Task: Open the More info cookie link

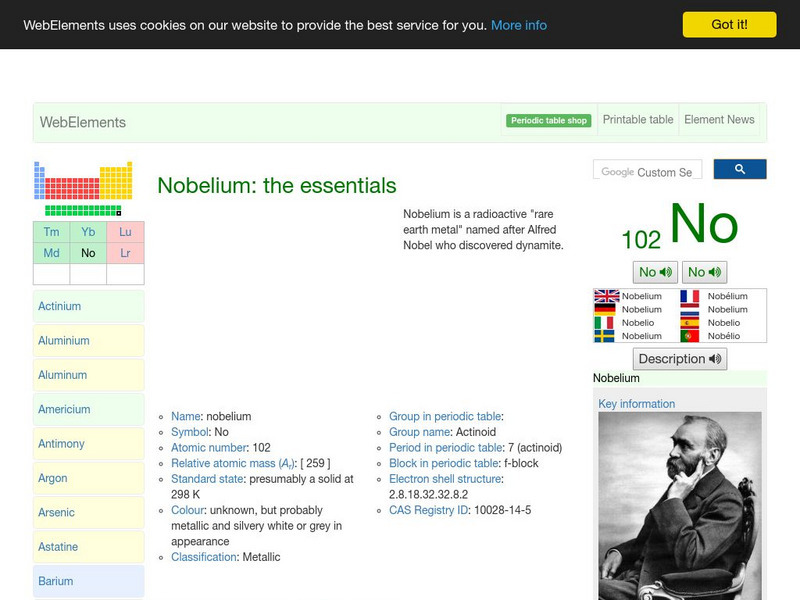Action: pyautogui.click(x=518, y=25)
